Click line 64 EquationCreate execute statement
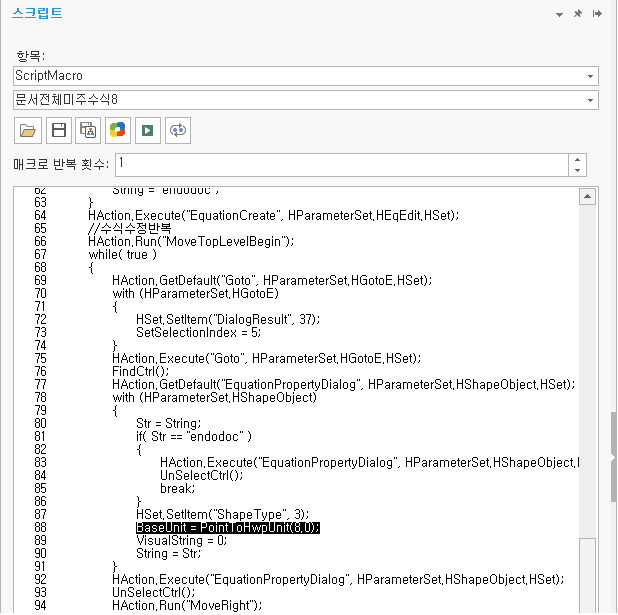 tap(274, 216)
